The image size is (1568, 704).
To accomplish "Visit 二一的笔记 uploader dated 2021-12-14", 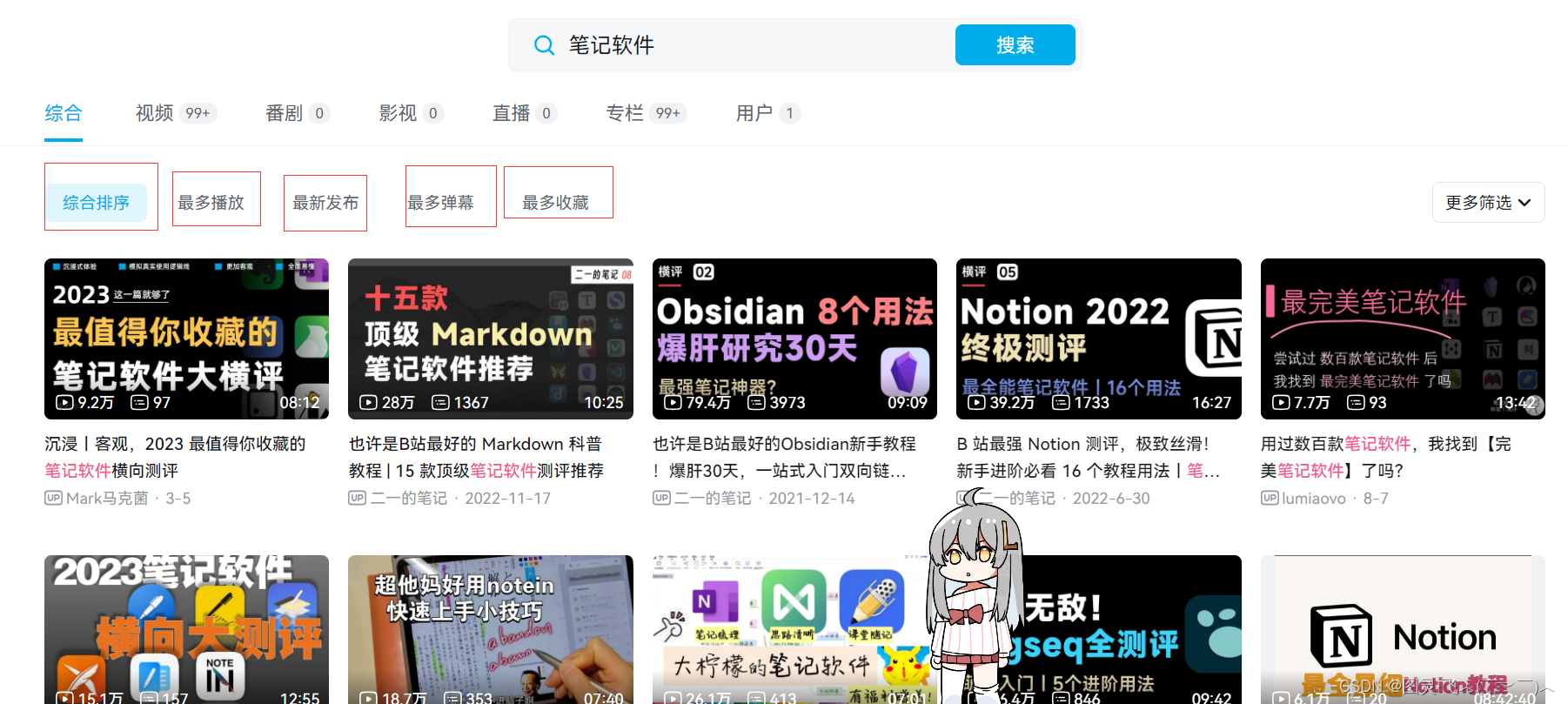I will coord(713,499).
